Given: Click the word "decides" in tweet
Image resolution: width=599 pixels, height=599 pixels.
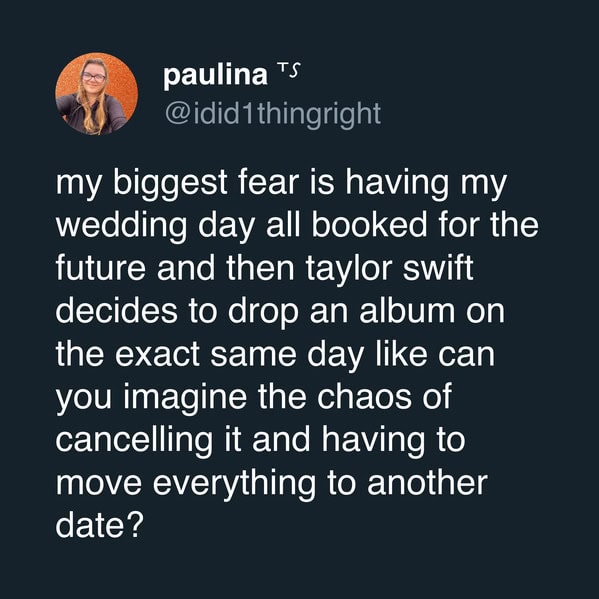Looking at the screenshot, I should coord(117,311).
